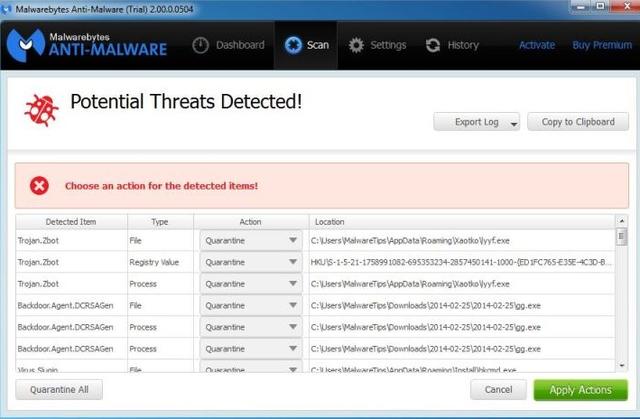Image resolution: width=640 pixels, height=419 pixels.
Task: Click scrollbar up arrow in results list
Action: (622, 221)
